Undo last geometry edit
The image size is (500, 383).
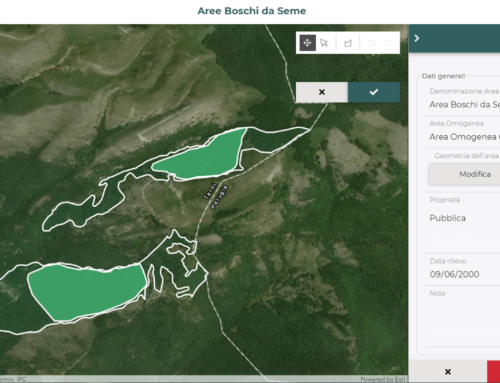(x=372, y=43)
